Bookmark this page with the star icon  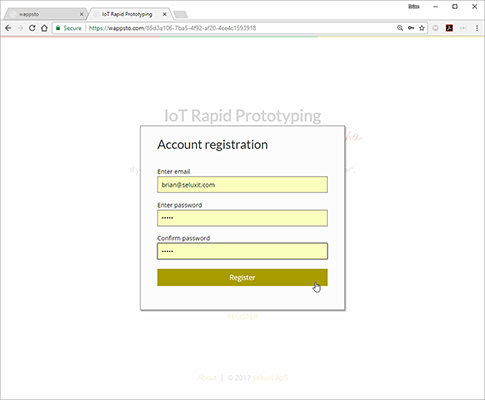pyautogui.click(x=422, y=28)
